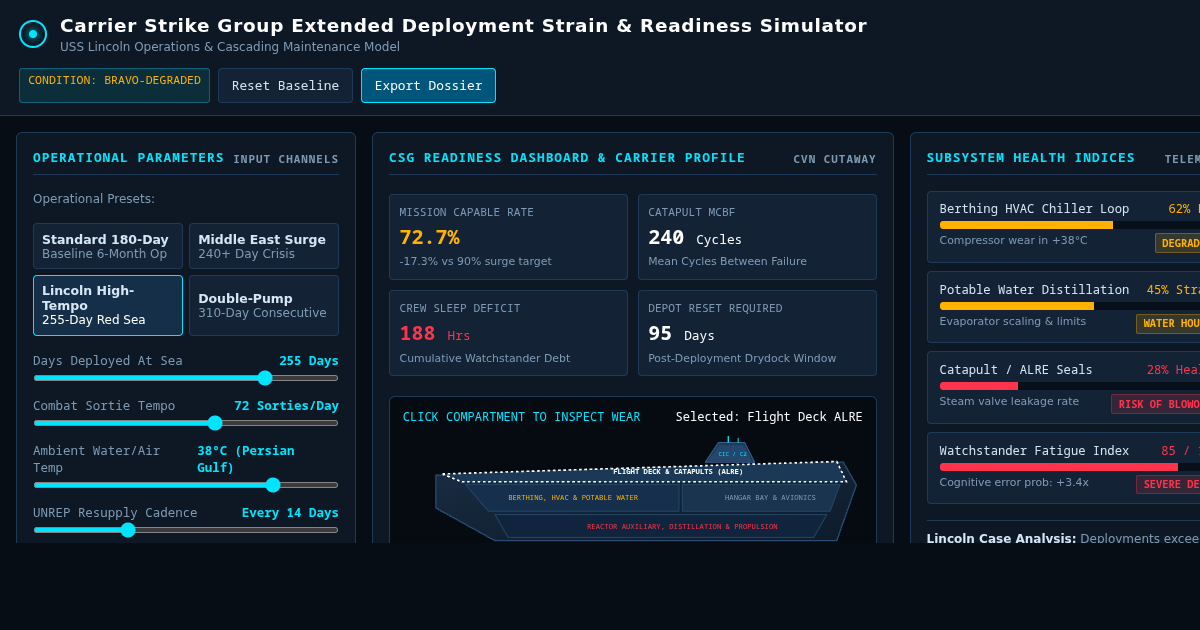Viewport: 1200px width, 630px height.
Task: Click the CONDITION: BRAVO-DEGRADED status badge
Action: point(114,86)
